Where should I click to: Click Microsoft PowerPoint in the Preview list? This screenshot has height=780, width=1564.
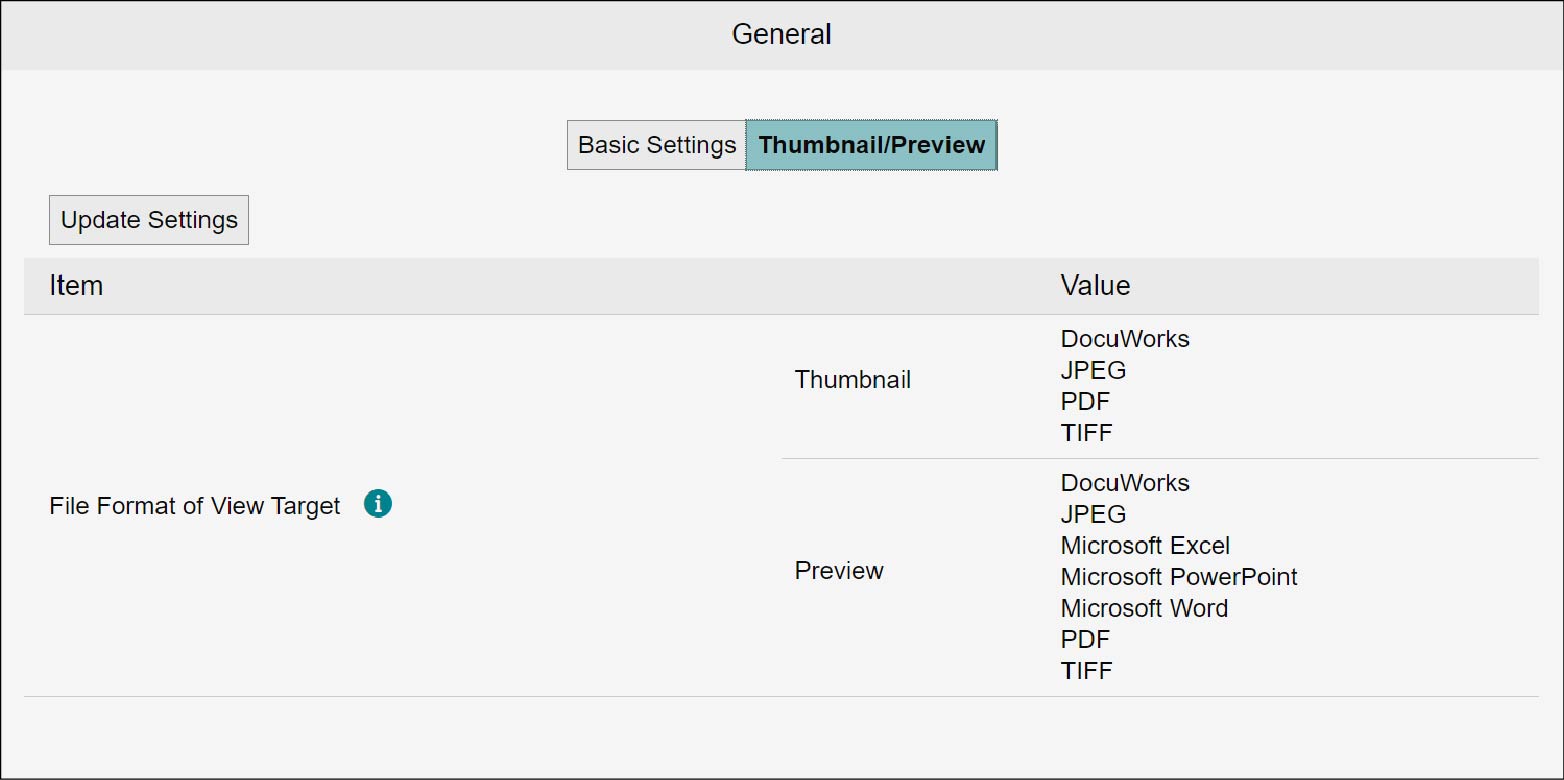[x=1179, y=577]
